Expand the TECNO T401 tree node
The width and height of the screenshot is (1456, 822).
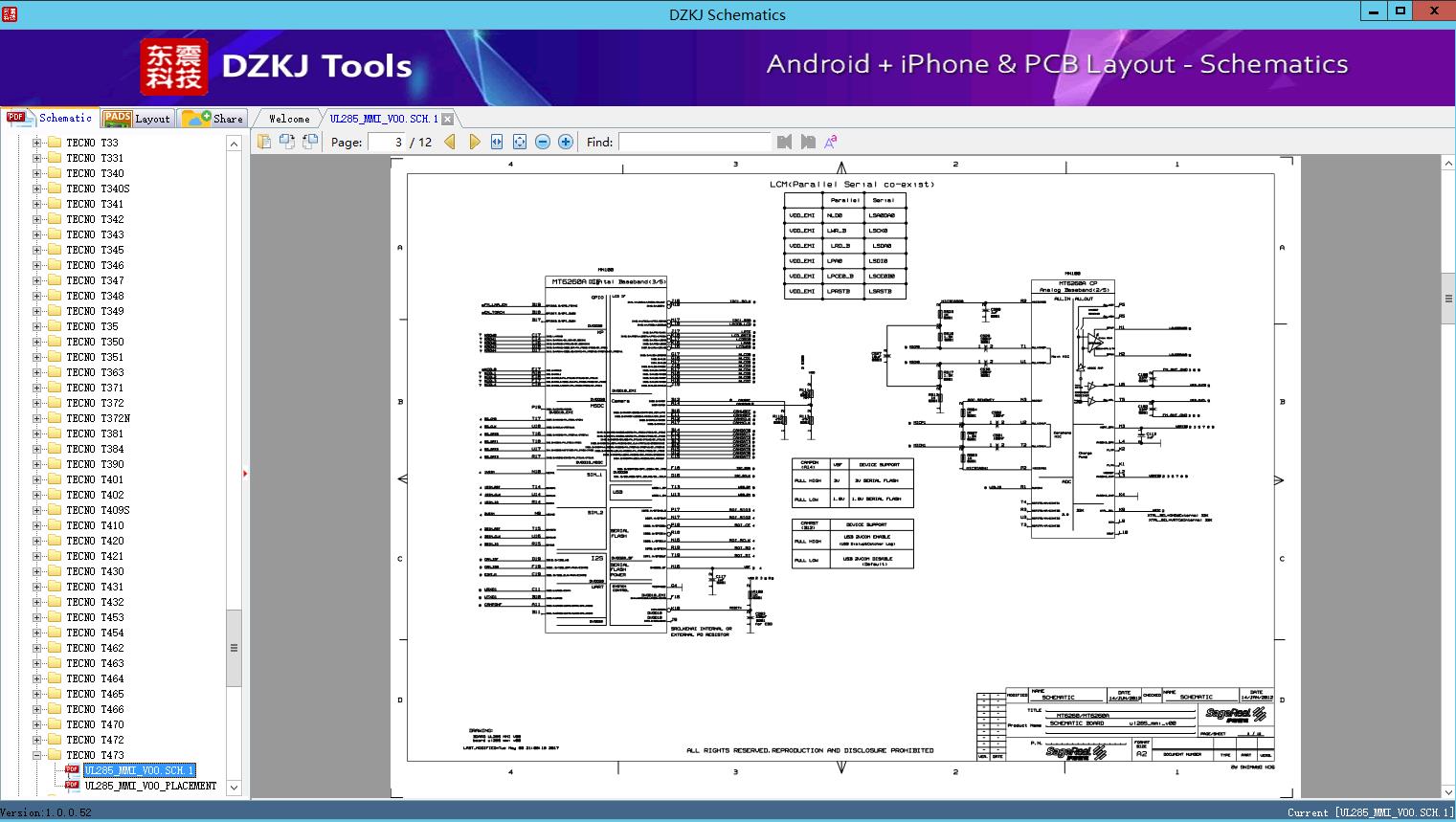coord(37,479)
